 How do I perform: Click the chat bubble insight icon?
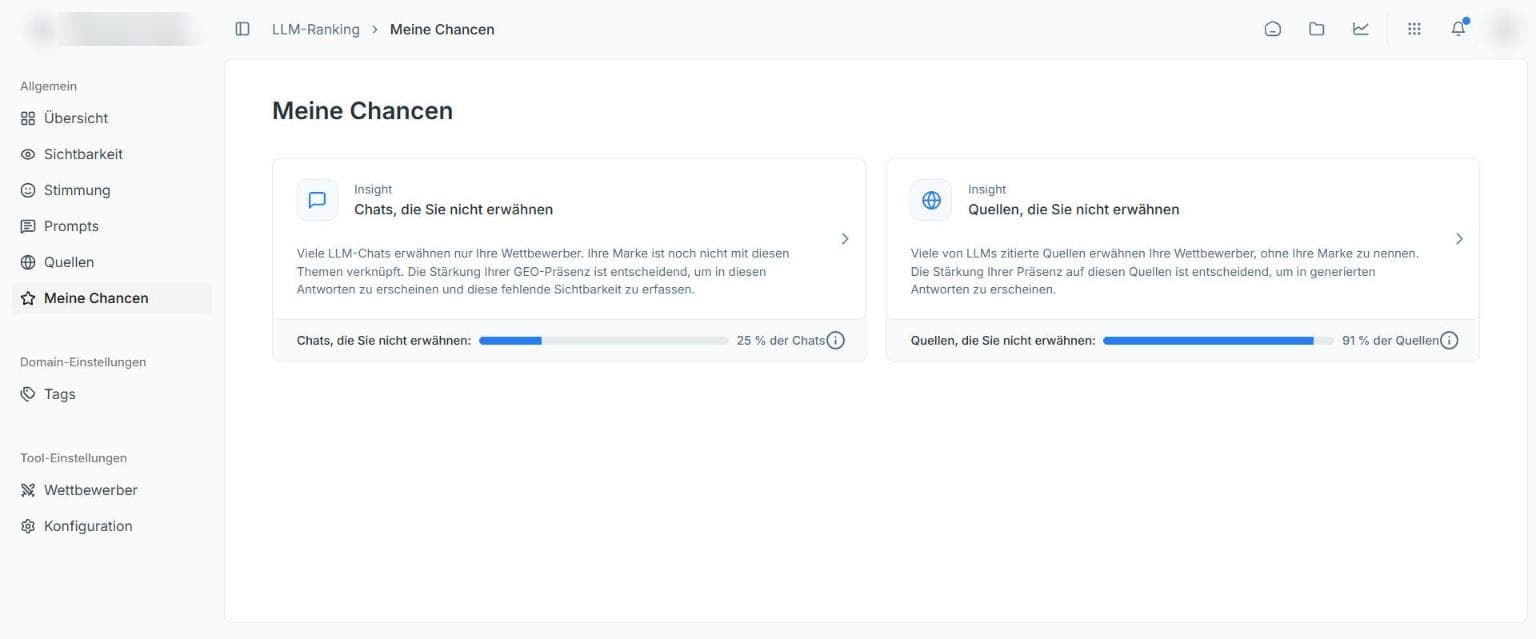point(317,200)
